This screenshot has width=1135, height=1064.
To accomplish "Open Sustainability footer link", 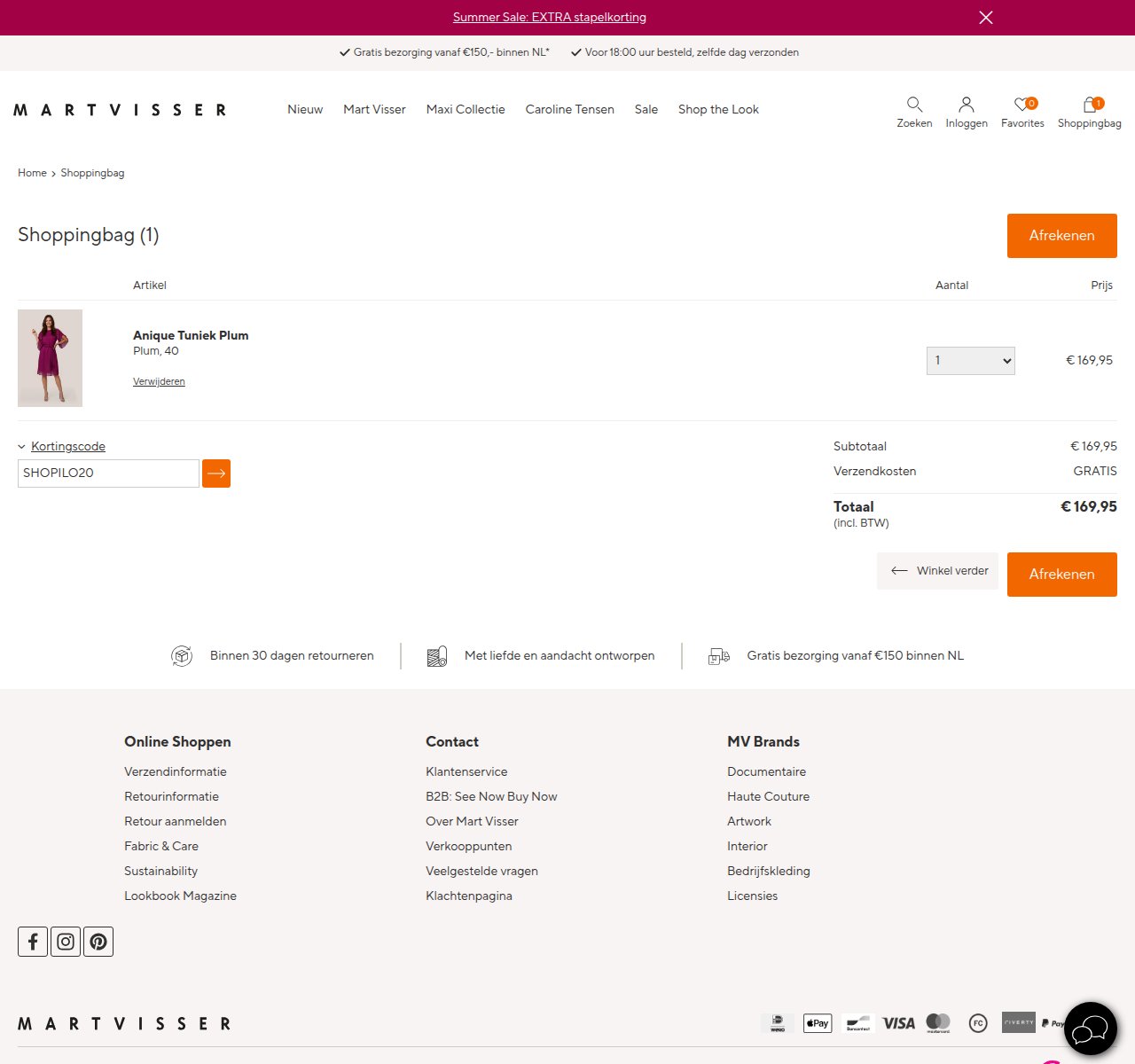I will click(160, 871).
